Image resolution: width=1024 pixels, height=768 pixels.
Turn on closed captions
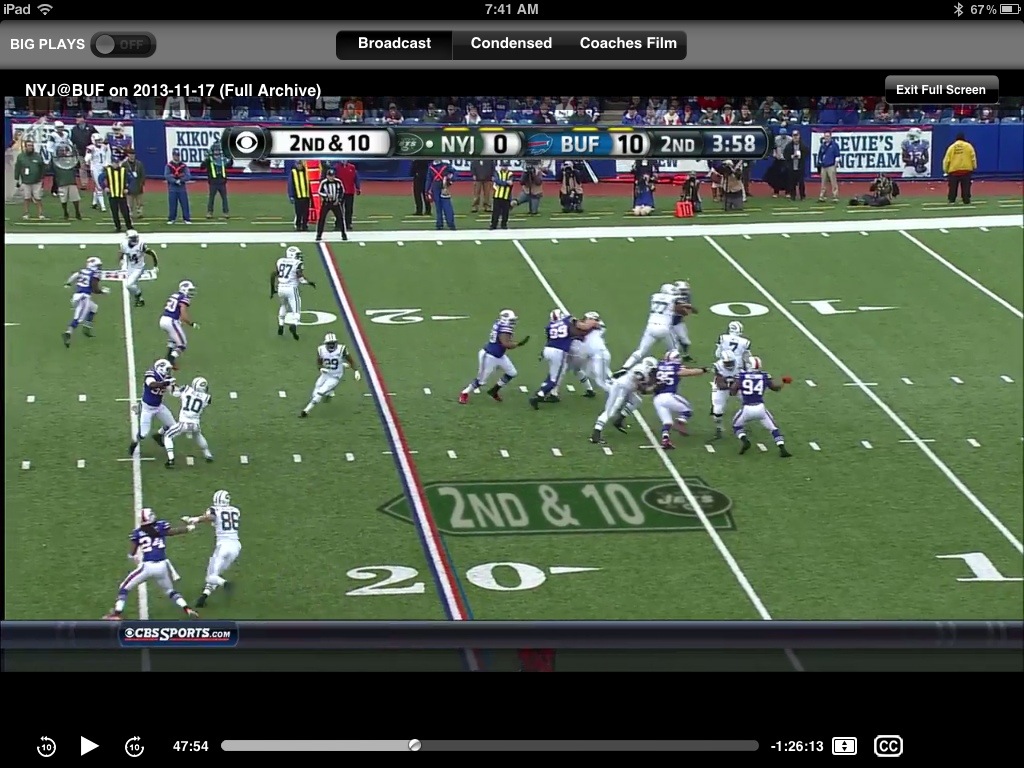point(888,746)
